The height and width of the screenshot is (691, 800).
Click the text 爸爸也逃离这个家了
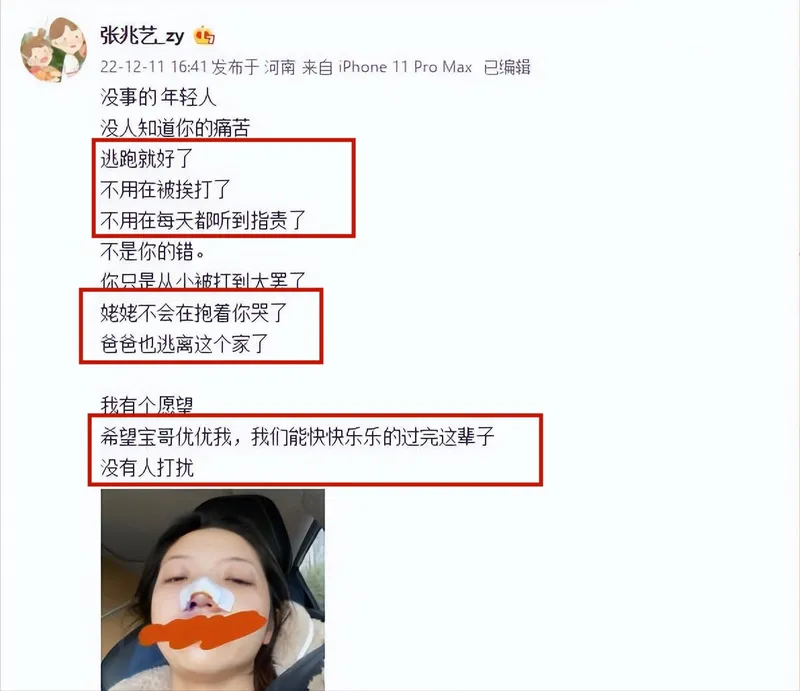(184, 344)
